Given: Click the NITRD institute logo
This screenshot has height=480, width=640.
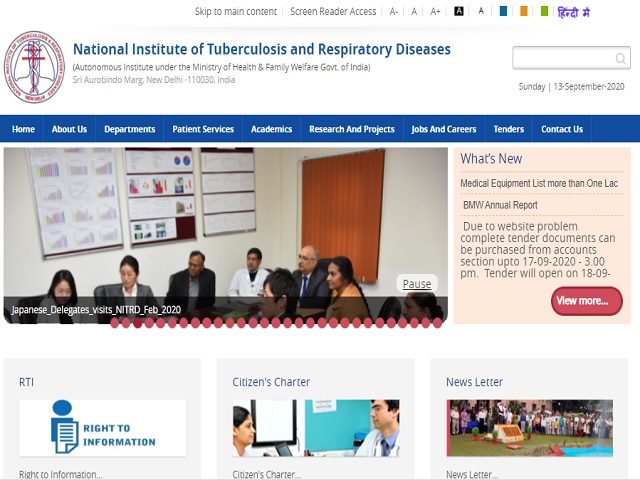Looking at the screenshot, I should click(34, 67).
